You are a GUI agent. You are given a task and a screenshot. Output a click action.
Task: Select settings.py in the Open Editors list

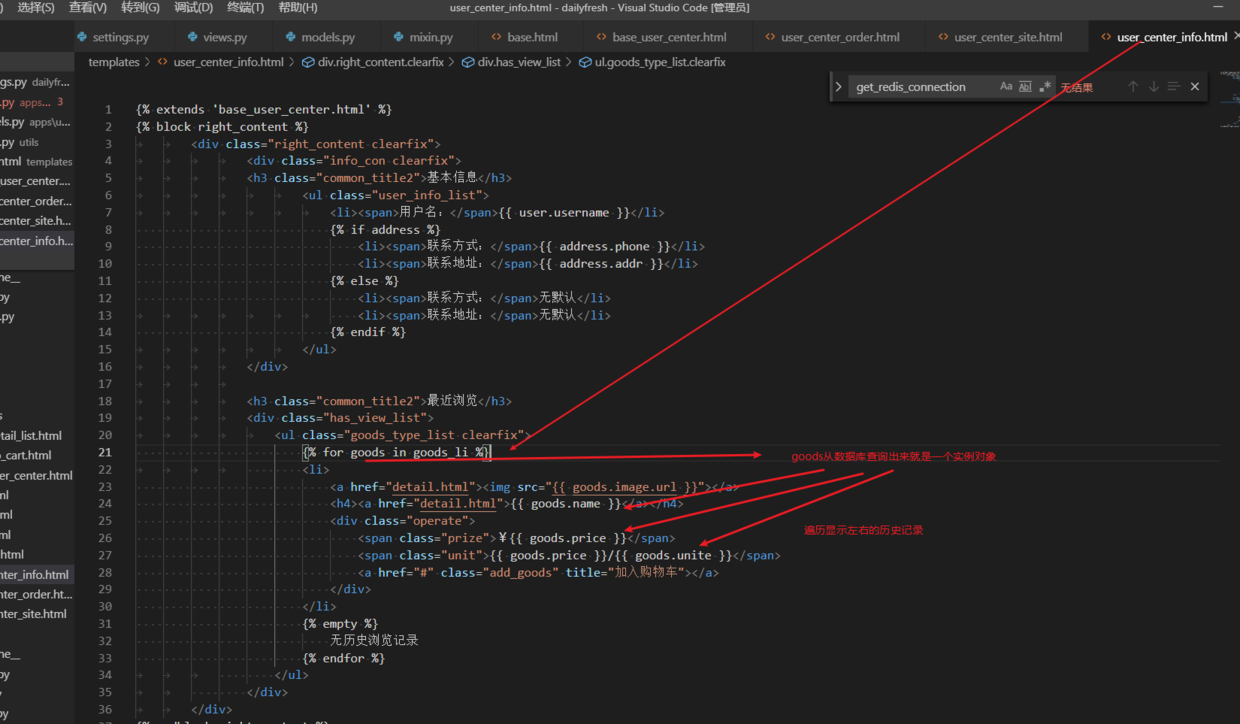point(36,82)
